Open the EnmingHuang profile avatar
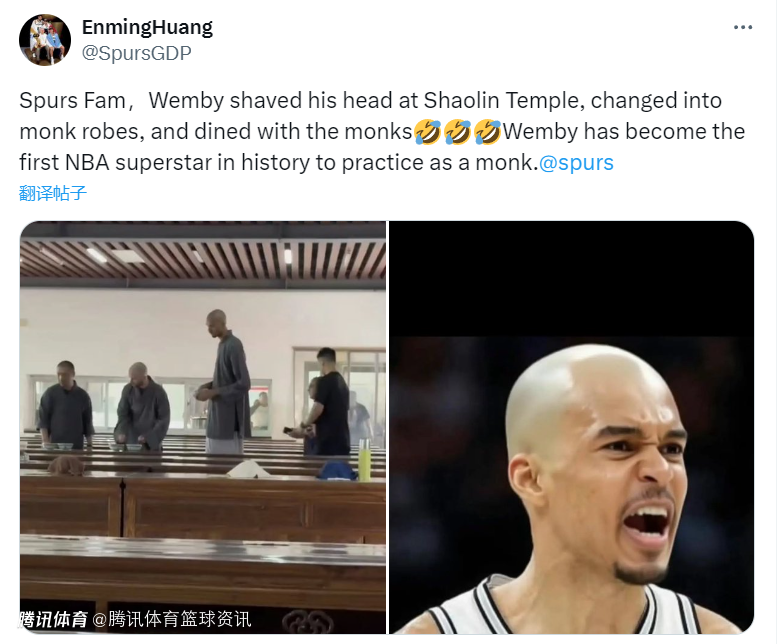Image resolution: width=780 pixels, height=644 pixels. 45,40
